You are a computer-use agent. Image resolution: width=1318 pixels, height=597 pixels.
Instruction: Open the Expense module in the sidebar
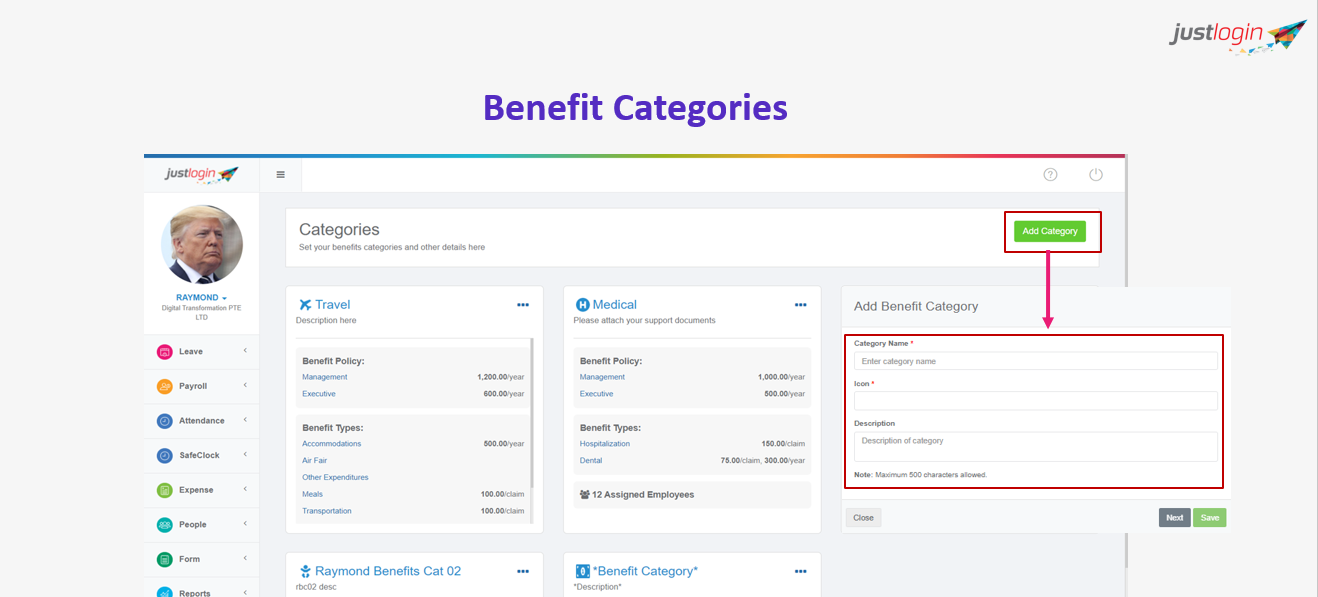tap(190, 489)
